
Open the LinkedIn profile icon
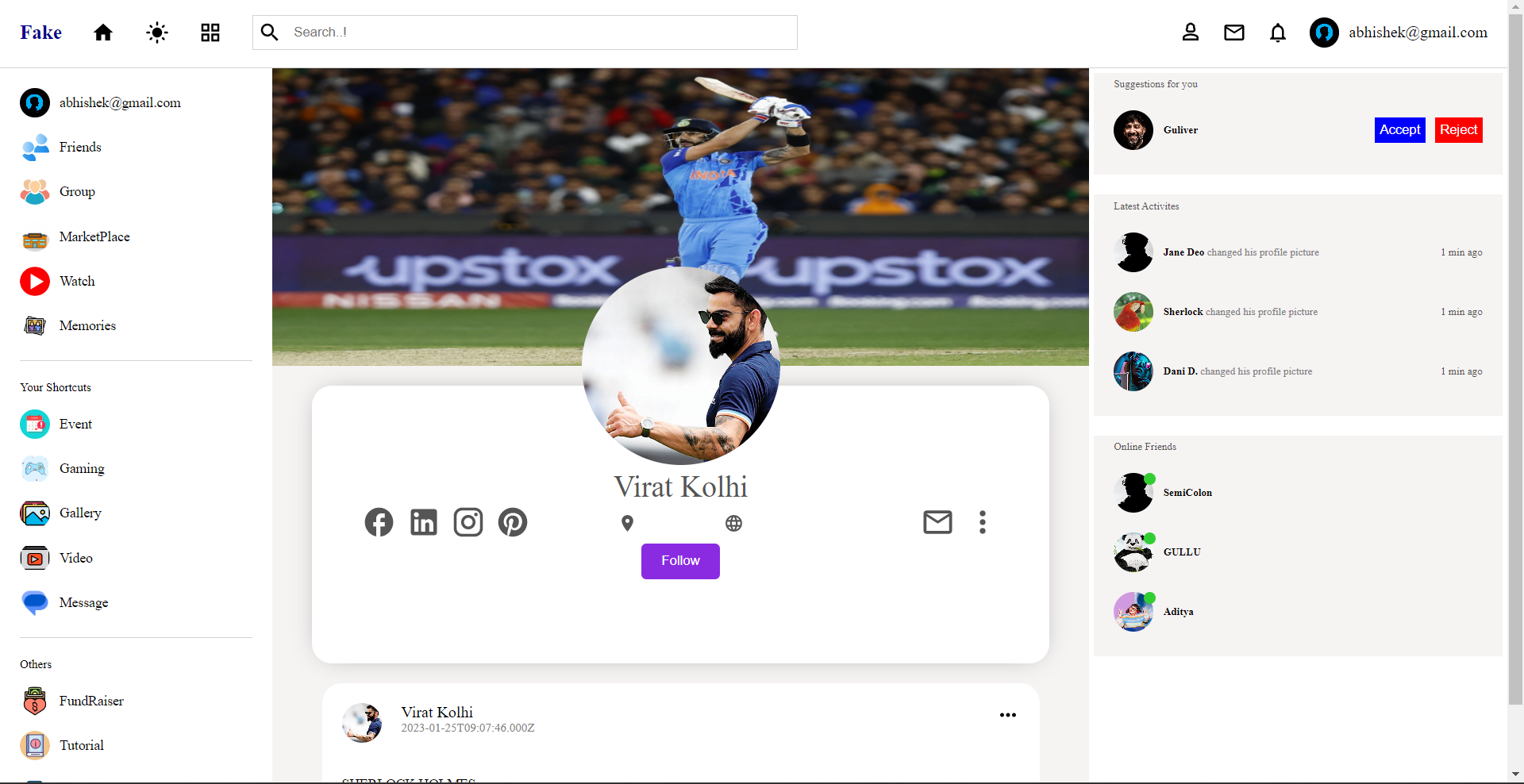click(x=424, y=522)
